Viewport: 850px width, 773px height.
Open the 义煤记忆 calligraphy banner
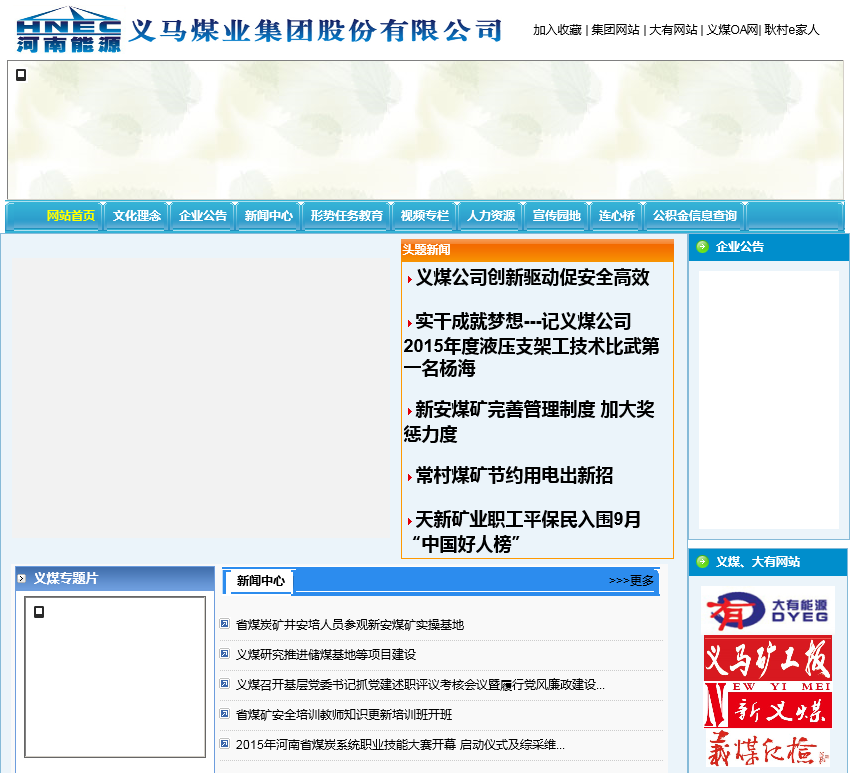tap(768, 749)
